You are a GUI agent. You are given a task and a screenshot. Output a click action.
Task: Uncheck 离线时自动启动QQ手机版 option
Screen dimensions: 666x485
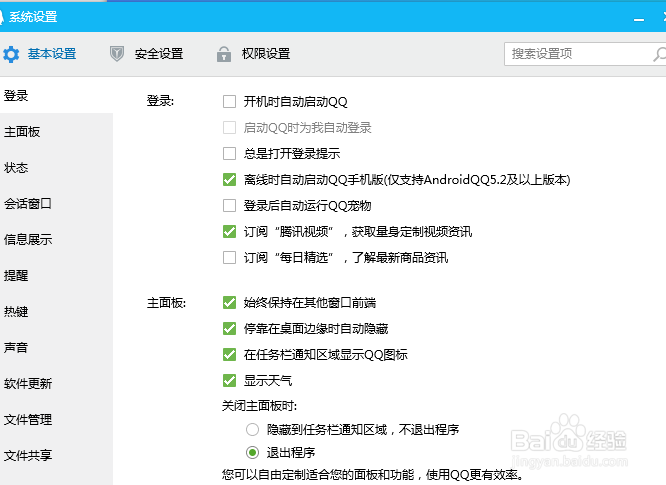(229, 180)
